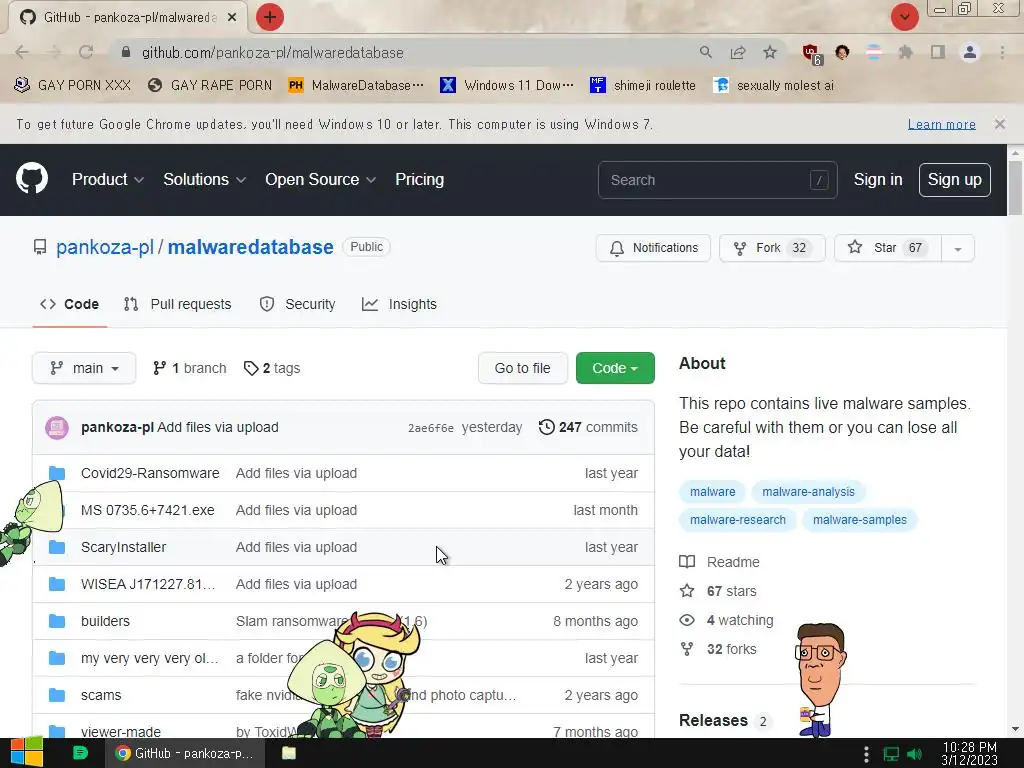This screenshot has width=1024, height=768.
Task: Open MalwareDatabase bookmark
Action: coord(356,86)
